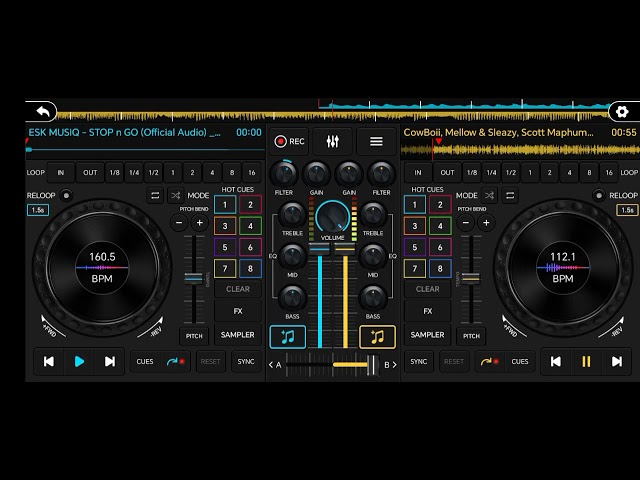
Task: Move crossfader toward A using left chevron
Action: [271, 364]
